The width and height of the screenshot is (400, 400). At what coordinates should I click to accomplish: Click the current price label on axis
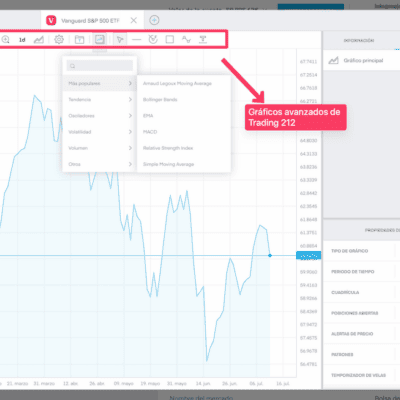pos(309,256)
